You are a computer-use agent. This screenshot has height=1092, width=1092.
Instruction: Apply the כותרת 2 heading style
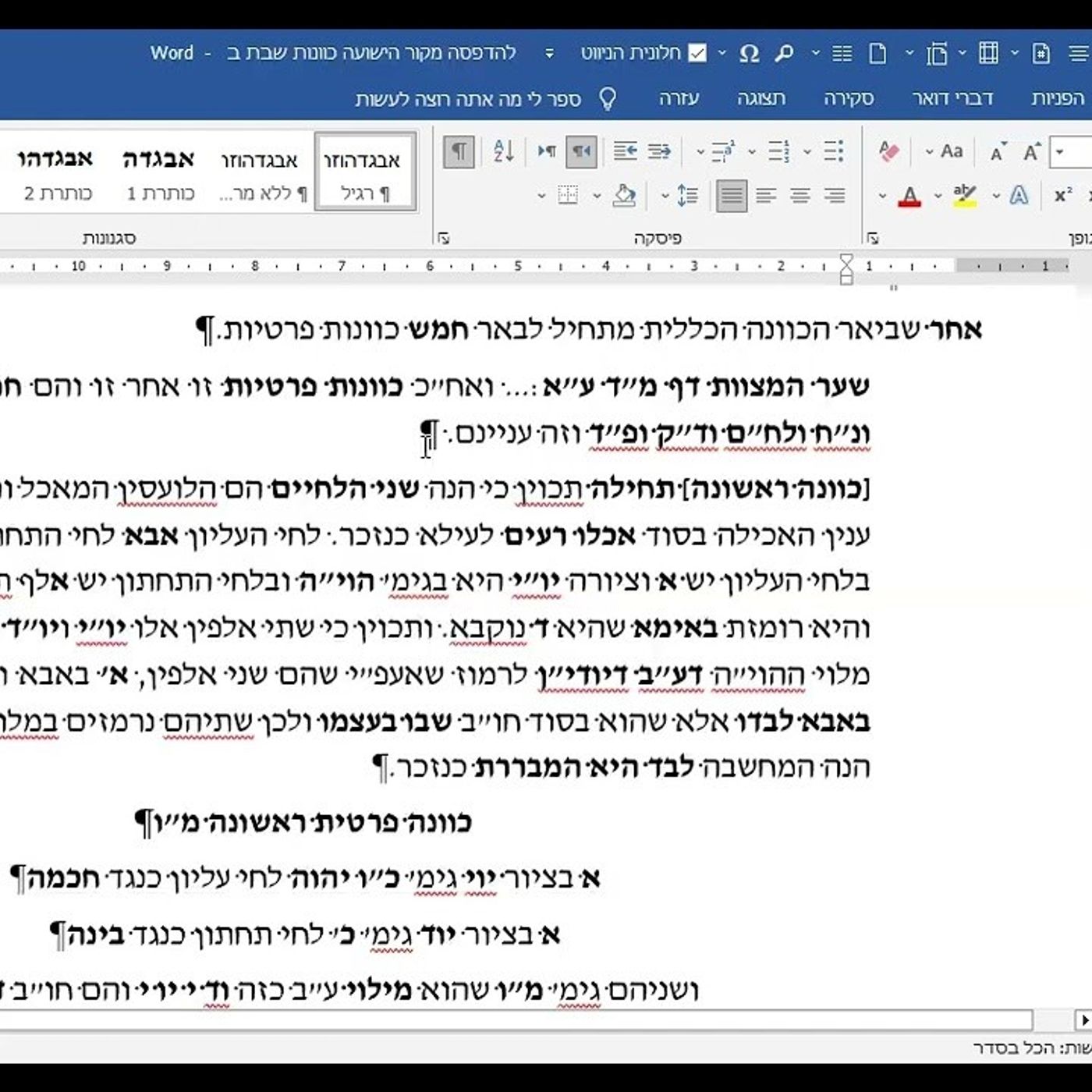point(56,173)
